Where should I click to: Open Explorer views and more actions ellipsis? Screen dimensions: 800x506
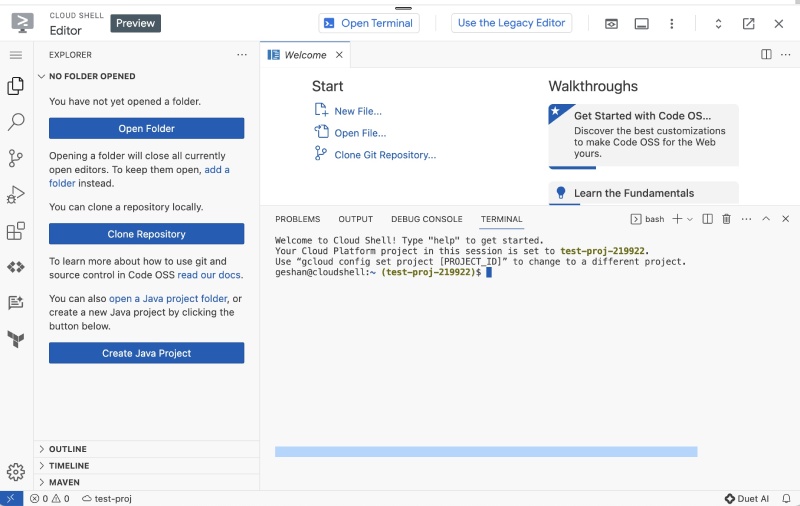click(x=242, y=55)
